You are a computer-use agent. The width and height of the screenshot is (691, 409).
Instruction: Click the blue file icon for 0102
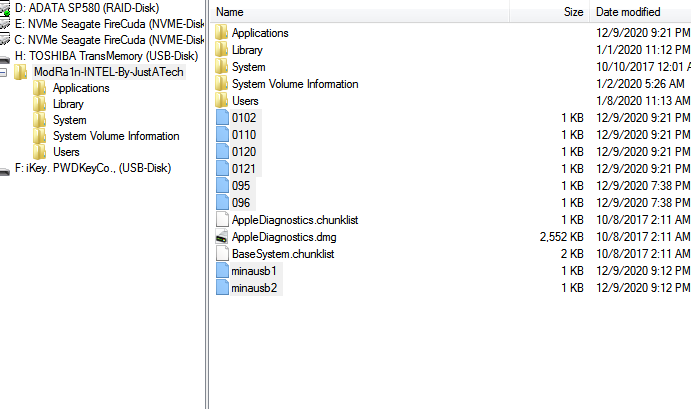point(222,118)
